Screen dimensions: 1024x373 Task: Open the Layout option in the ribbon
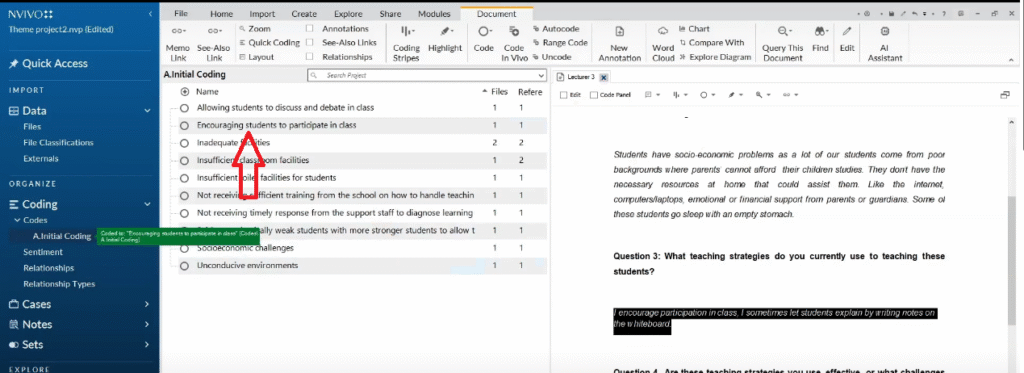coord(257,57)
